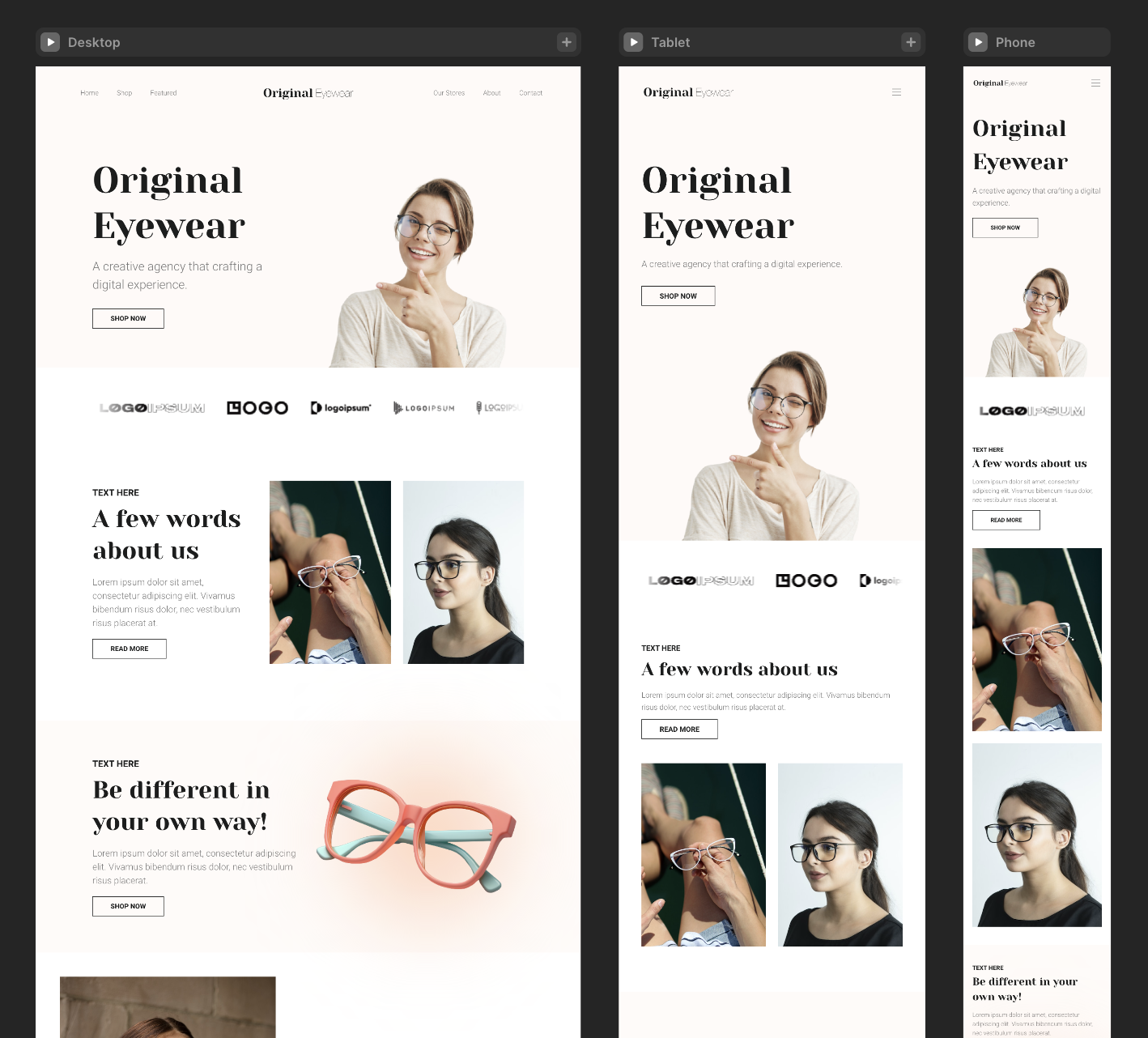Click Read More under A few words about us
The image size is (1148, 1038).
[129, 649]
